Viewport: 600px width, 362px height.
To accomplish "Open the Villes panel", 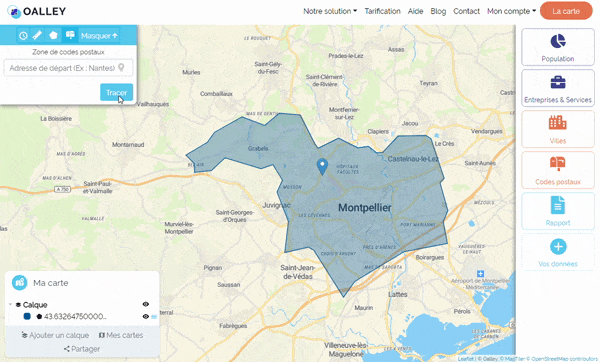I will (558, 129).
